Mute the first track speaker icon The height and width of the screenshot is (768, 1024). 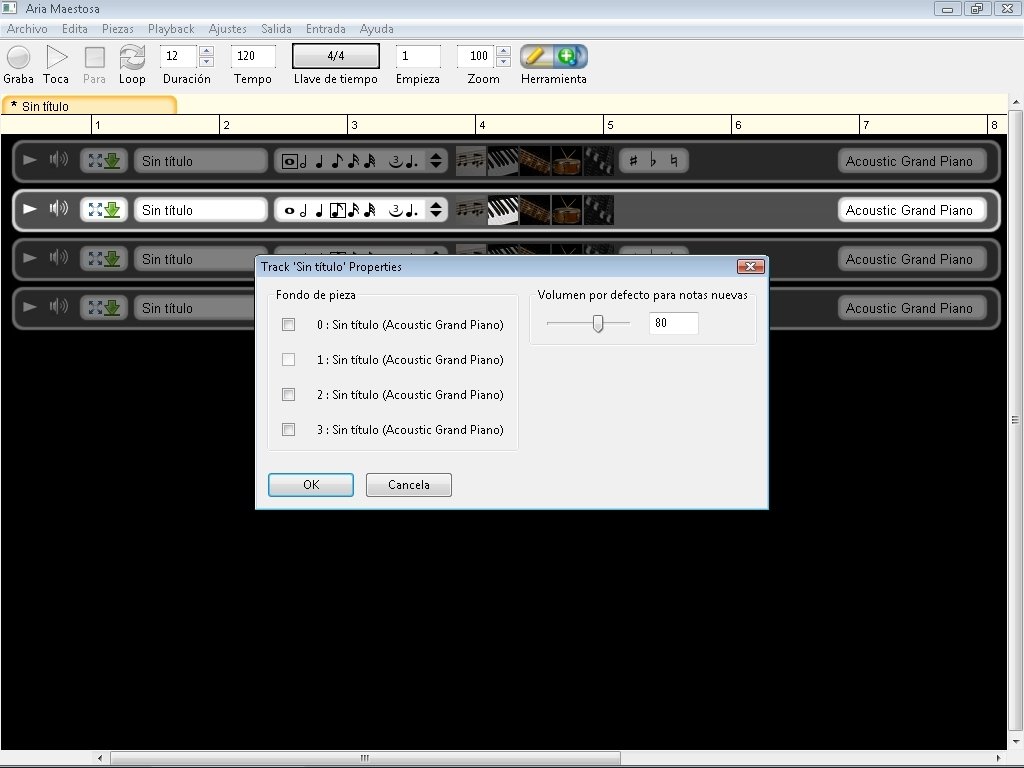tap(59, 160)
